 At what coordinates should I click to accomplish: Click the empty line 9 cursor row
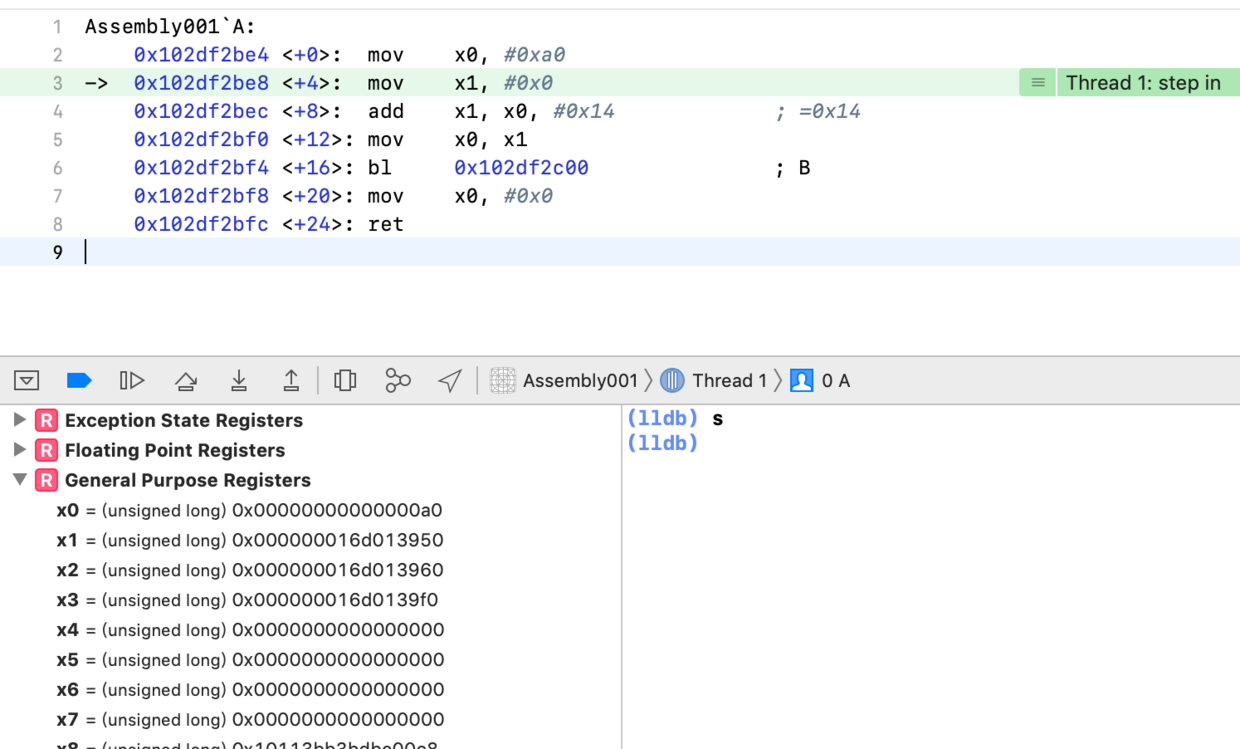[620, 252]
